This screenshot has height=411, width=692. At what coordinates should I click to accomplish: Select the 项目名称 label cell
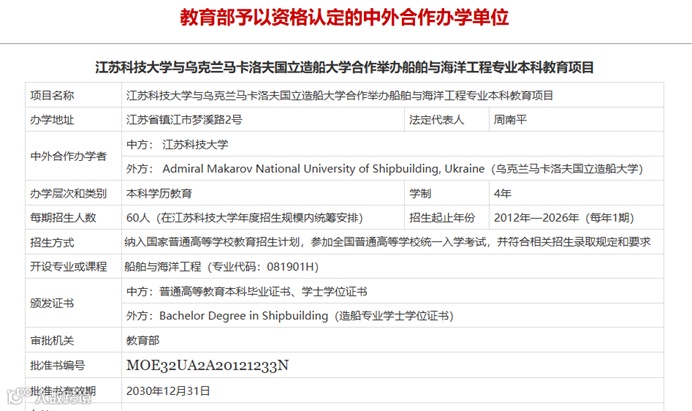73,95
